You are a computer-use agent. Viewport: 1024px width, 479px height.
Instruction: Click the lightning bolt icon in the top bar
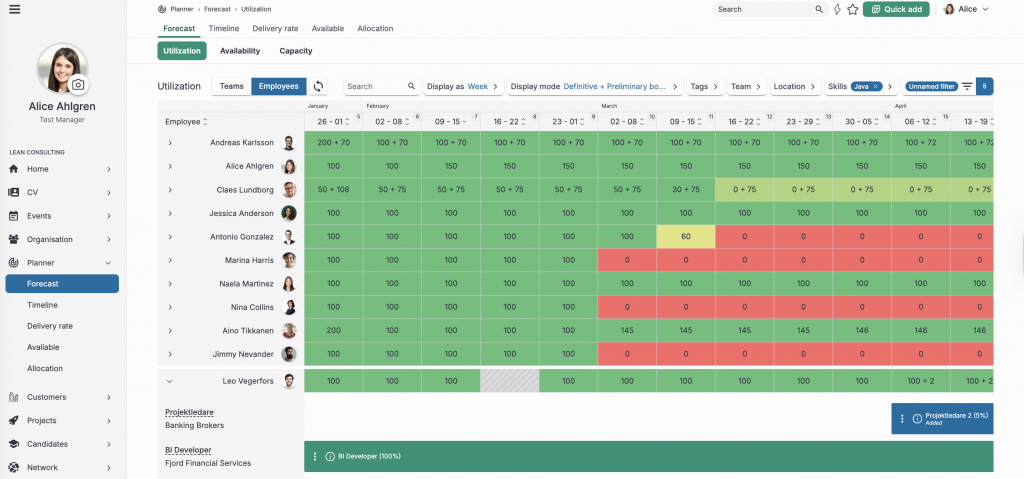coord(836,9)
